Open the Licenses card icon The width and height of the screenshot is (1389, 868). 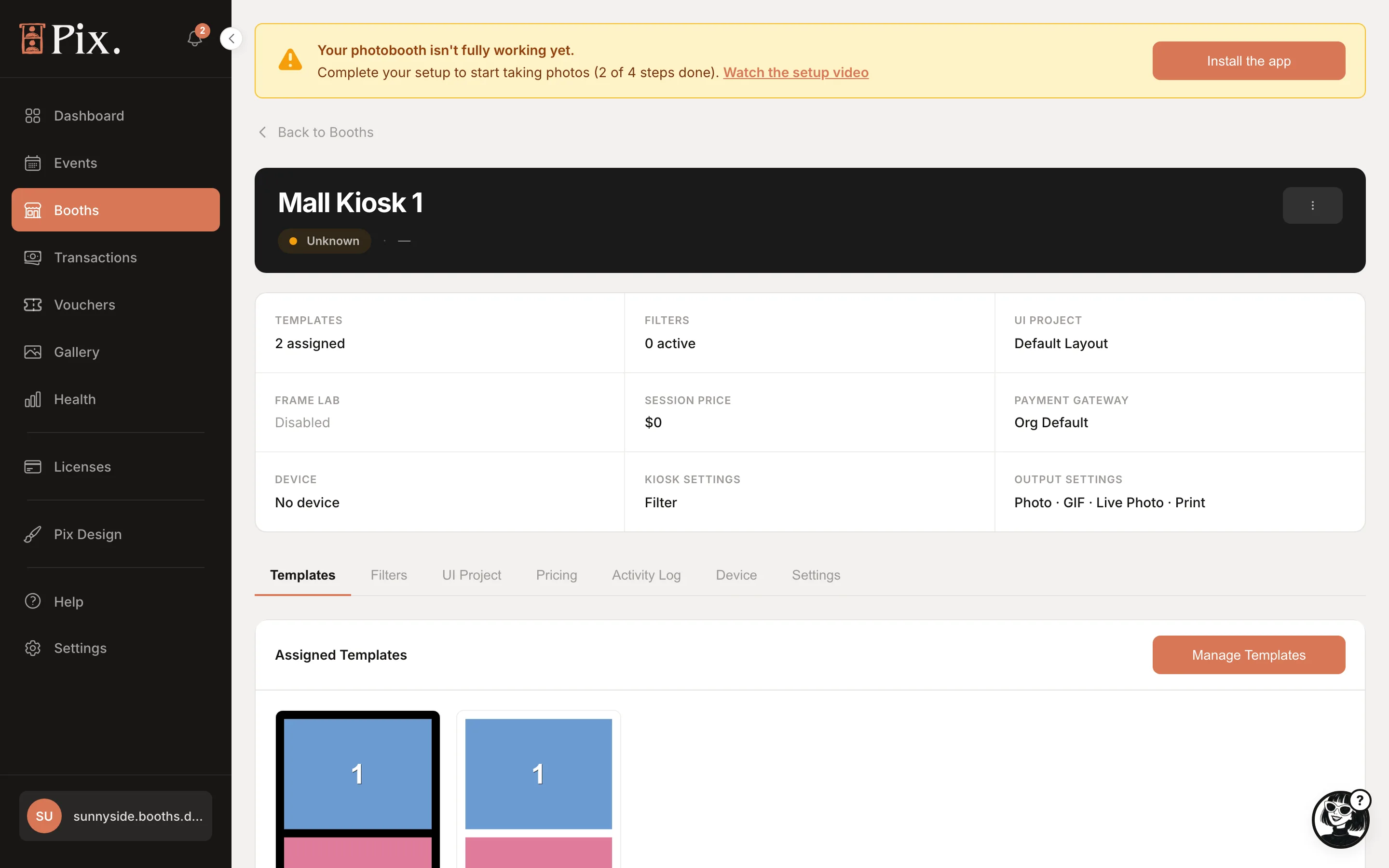pos(33,467)
